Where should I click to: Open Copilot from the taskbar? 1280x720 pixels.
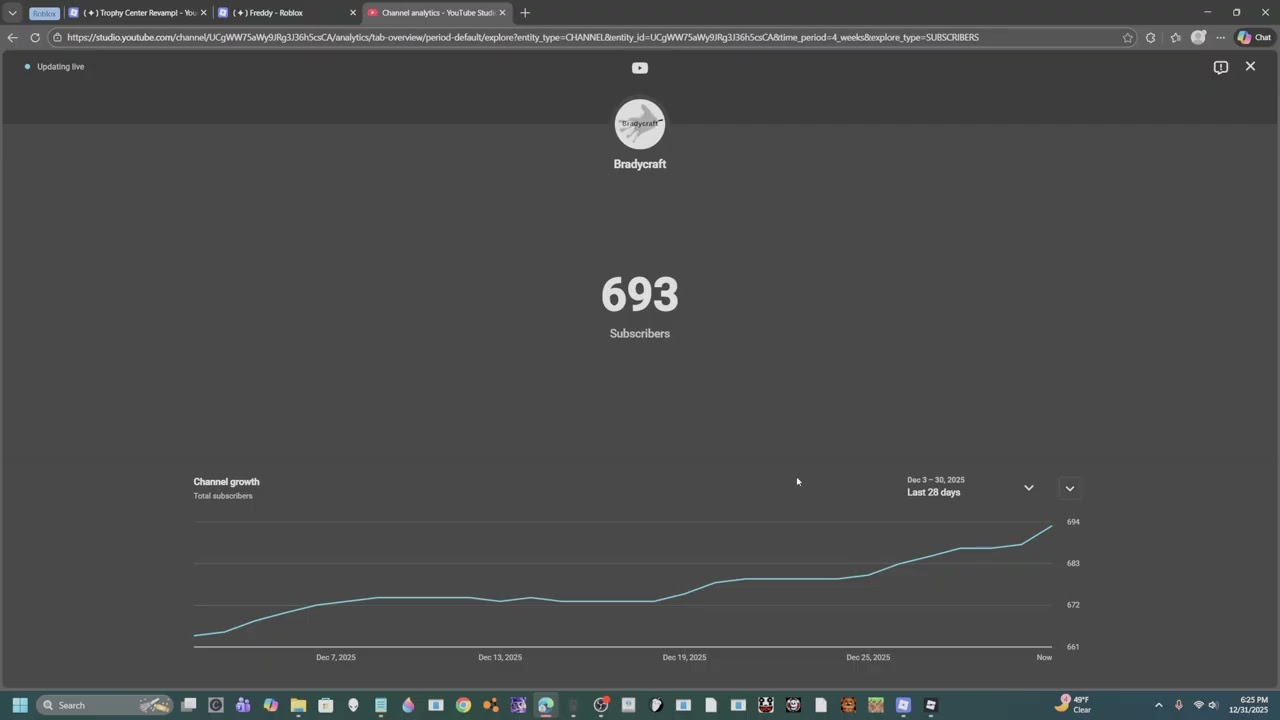point(271,705)
